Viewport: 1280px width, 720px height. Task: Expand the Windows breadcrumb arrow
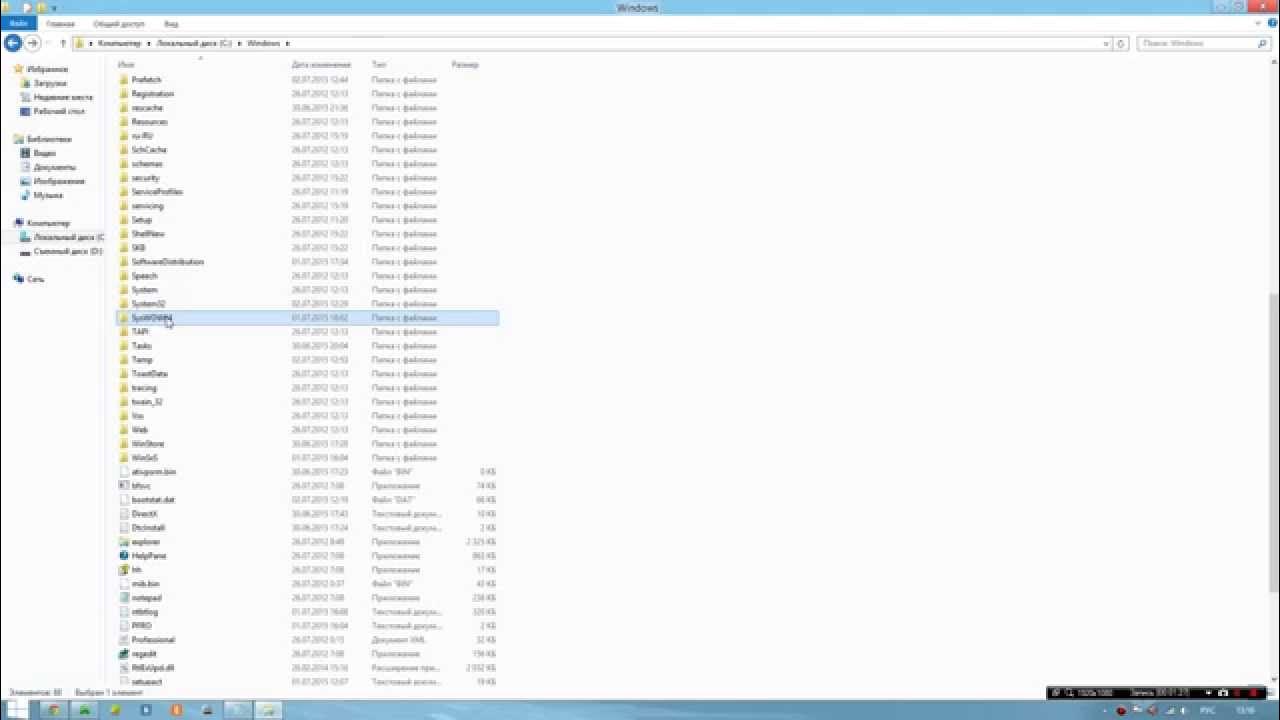coord(288,43)
